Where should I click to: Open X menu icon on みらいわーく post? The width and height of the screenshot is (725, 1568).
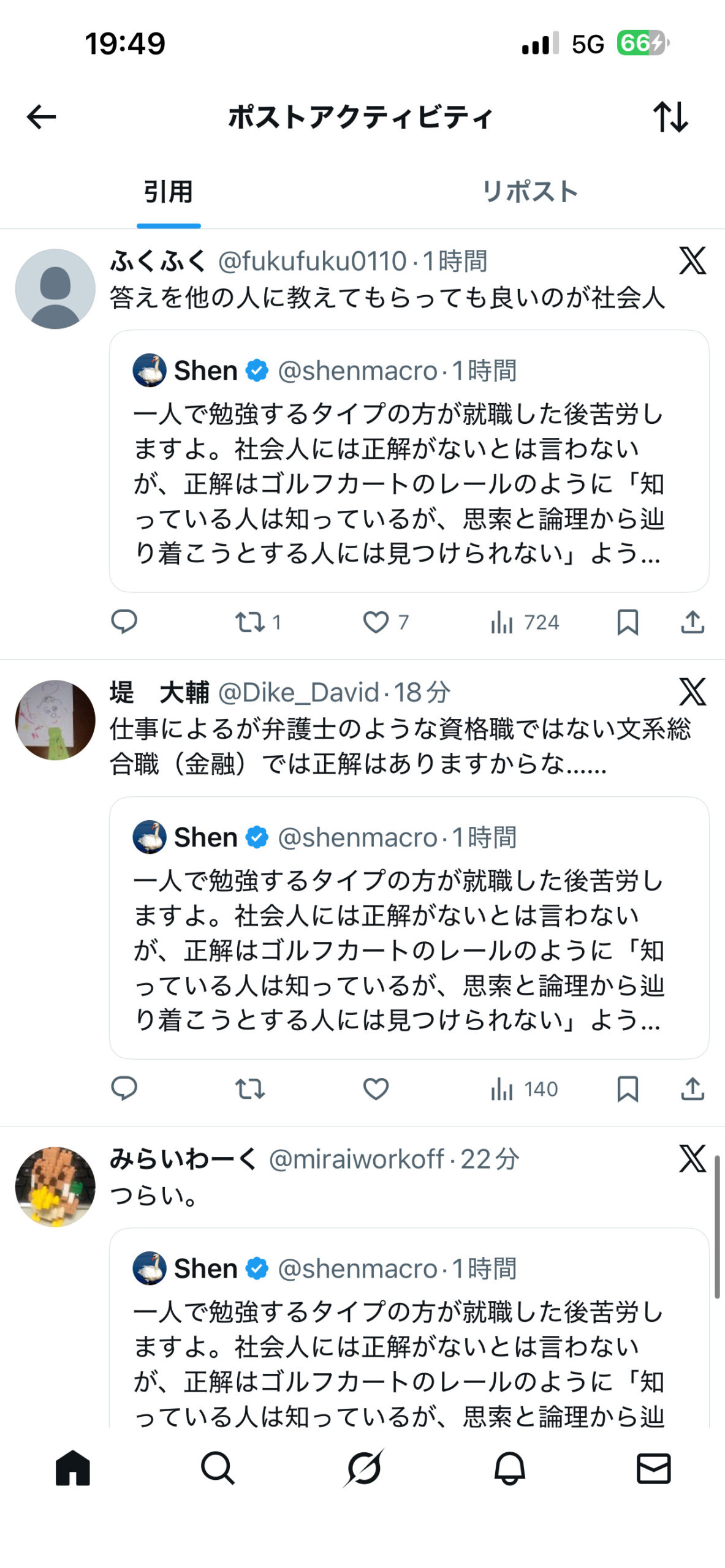click(693, 1158)
